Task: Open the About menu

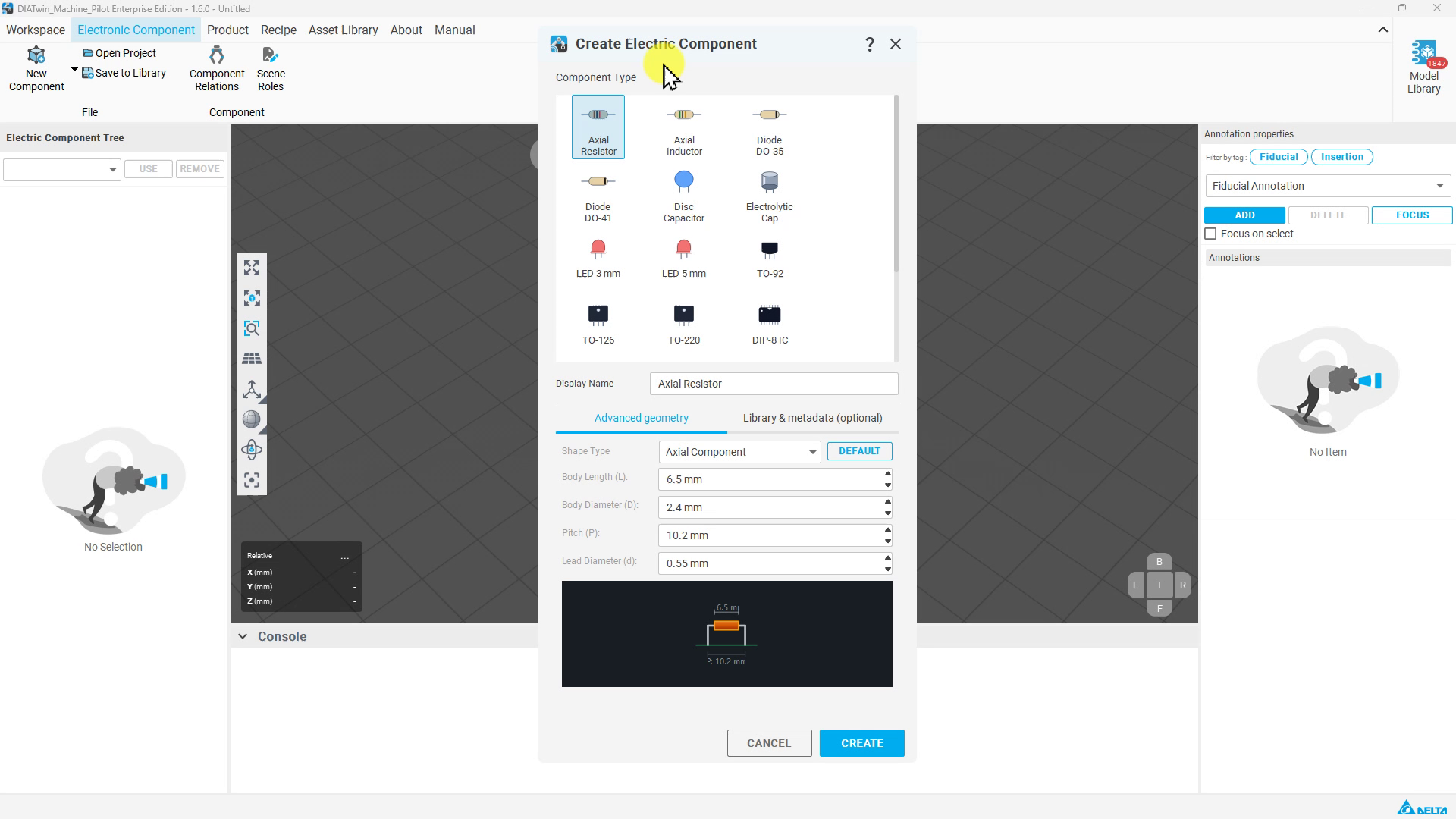Action: [x=406, y=30]
